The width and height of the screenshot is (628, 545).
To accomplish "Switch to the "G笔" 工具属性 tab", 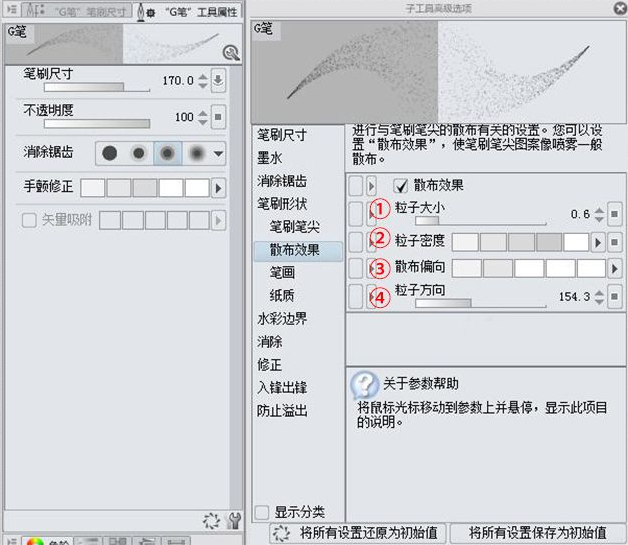I will point(188,11).
